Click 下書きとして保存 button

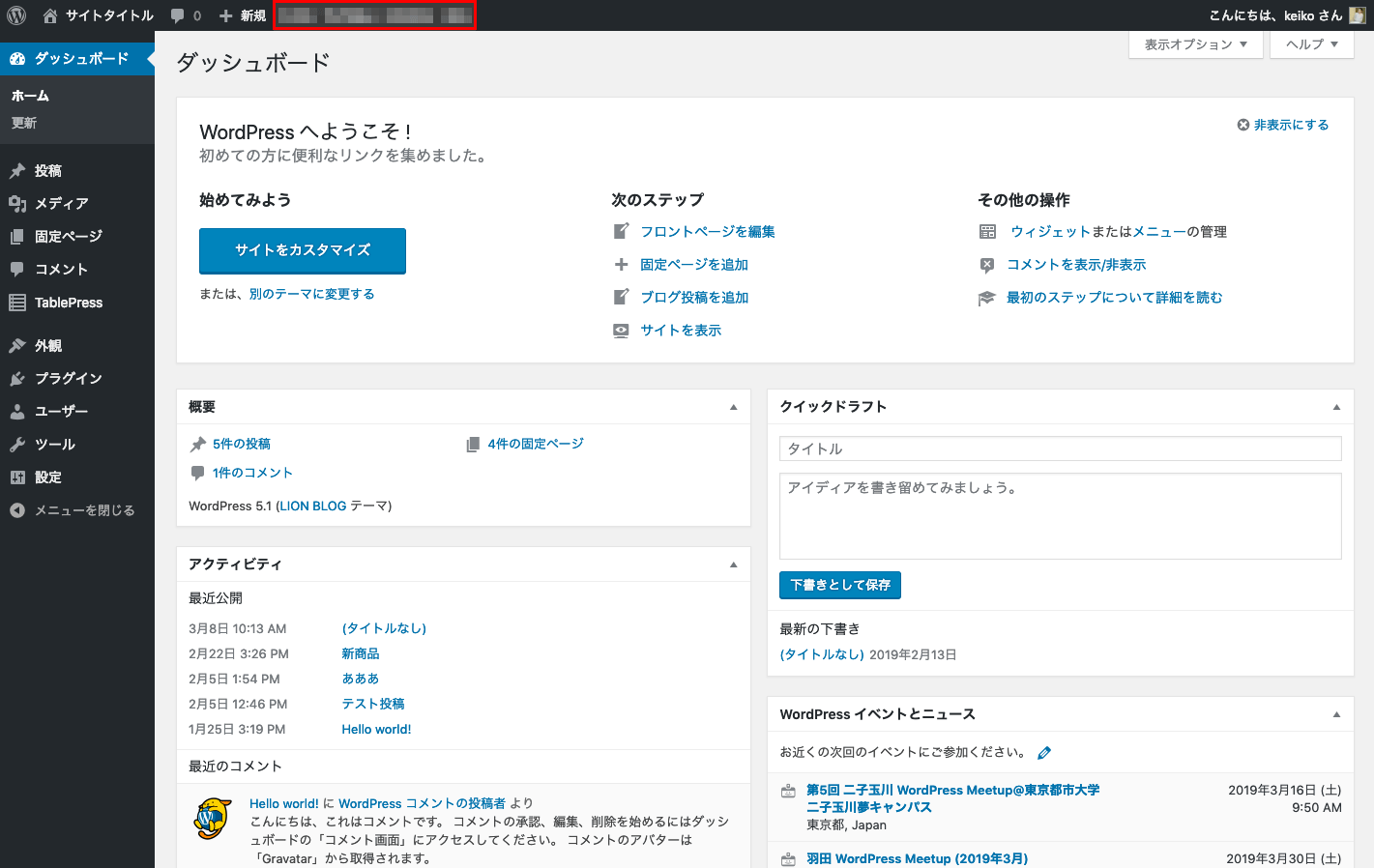point(840,585)
